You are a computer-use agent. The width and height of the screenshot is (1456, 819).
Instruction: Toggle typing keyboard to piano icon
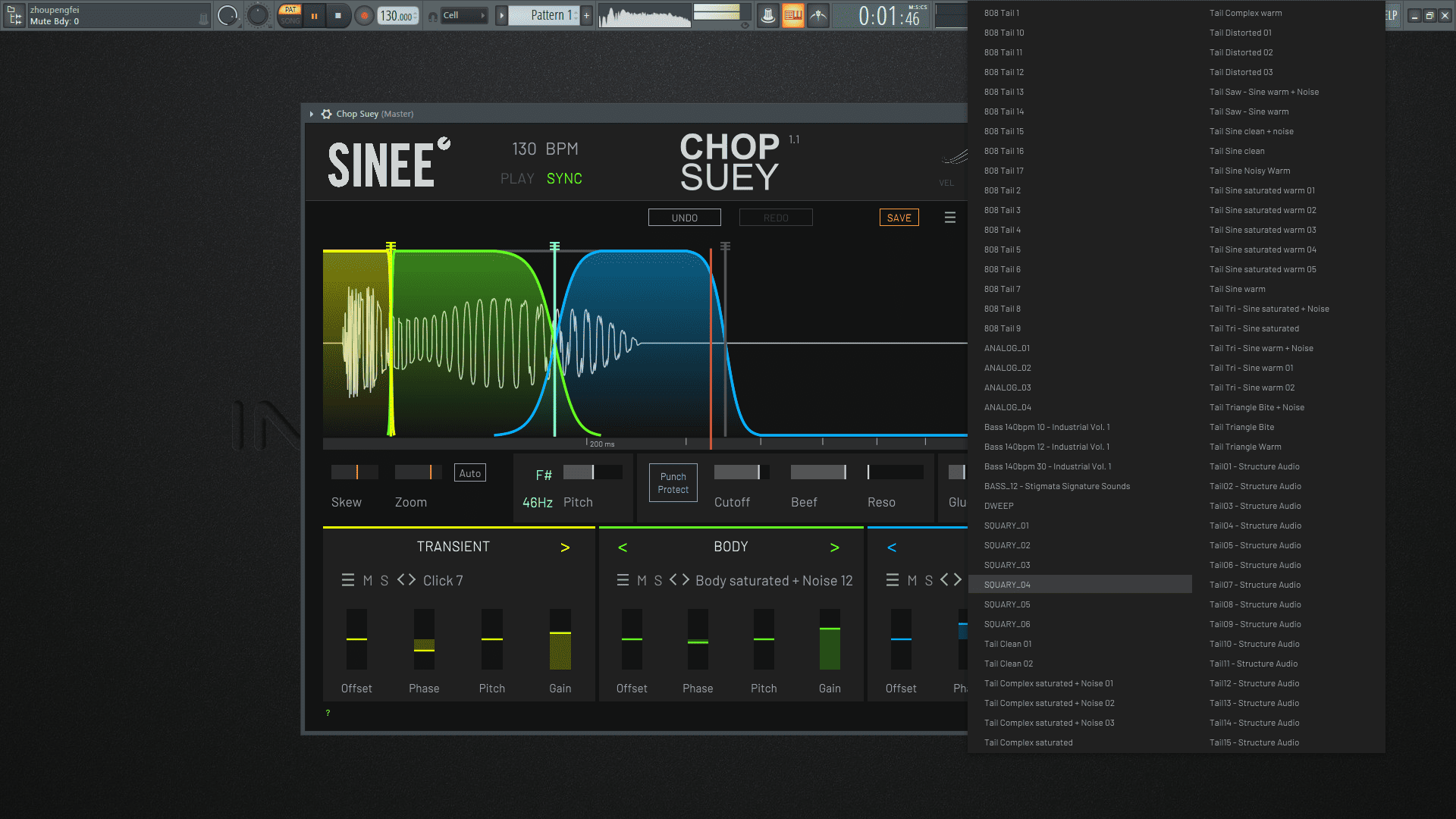793,15
